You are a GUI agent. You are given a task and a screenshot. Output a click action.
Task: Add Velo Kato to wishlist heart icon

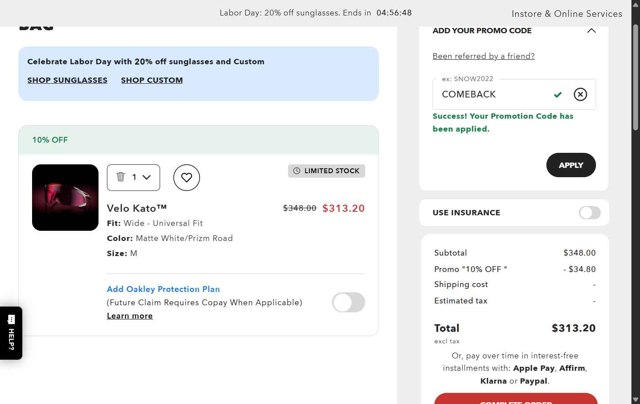[187, 178]
